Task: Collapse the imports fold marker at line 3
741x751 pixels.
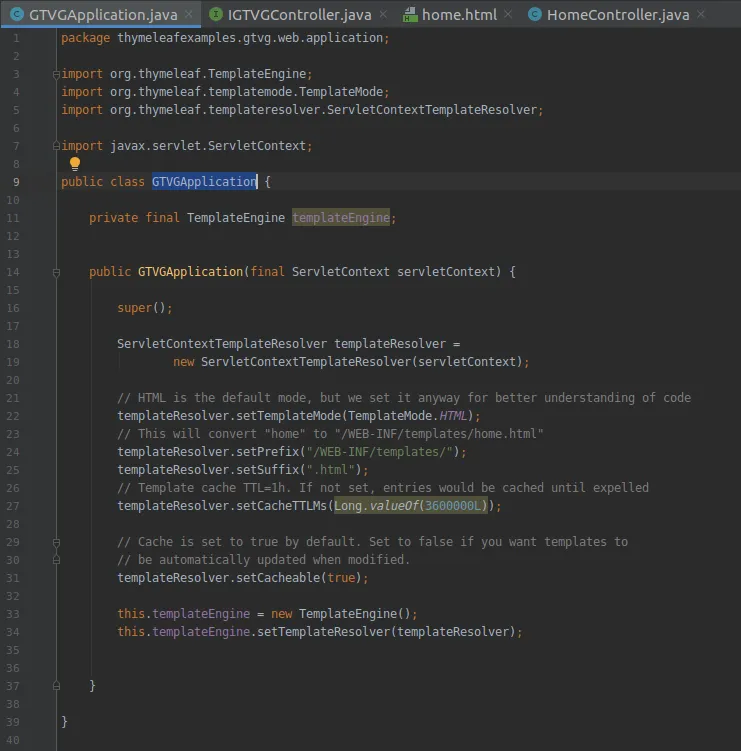Action: (56, 74)
